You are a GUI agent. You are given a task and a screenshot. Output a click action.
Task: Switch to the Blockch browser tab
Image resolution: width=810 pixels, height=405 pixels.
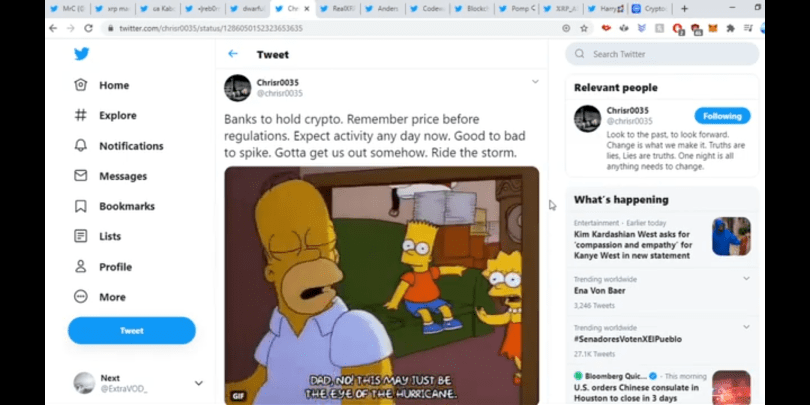click(x=472, y=9)
